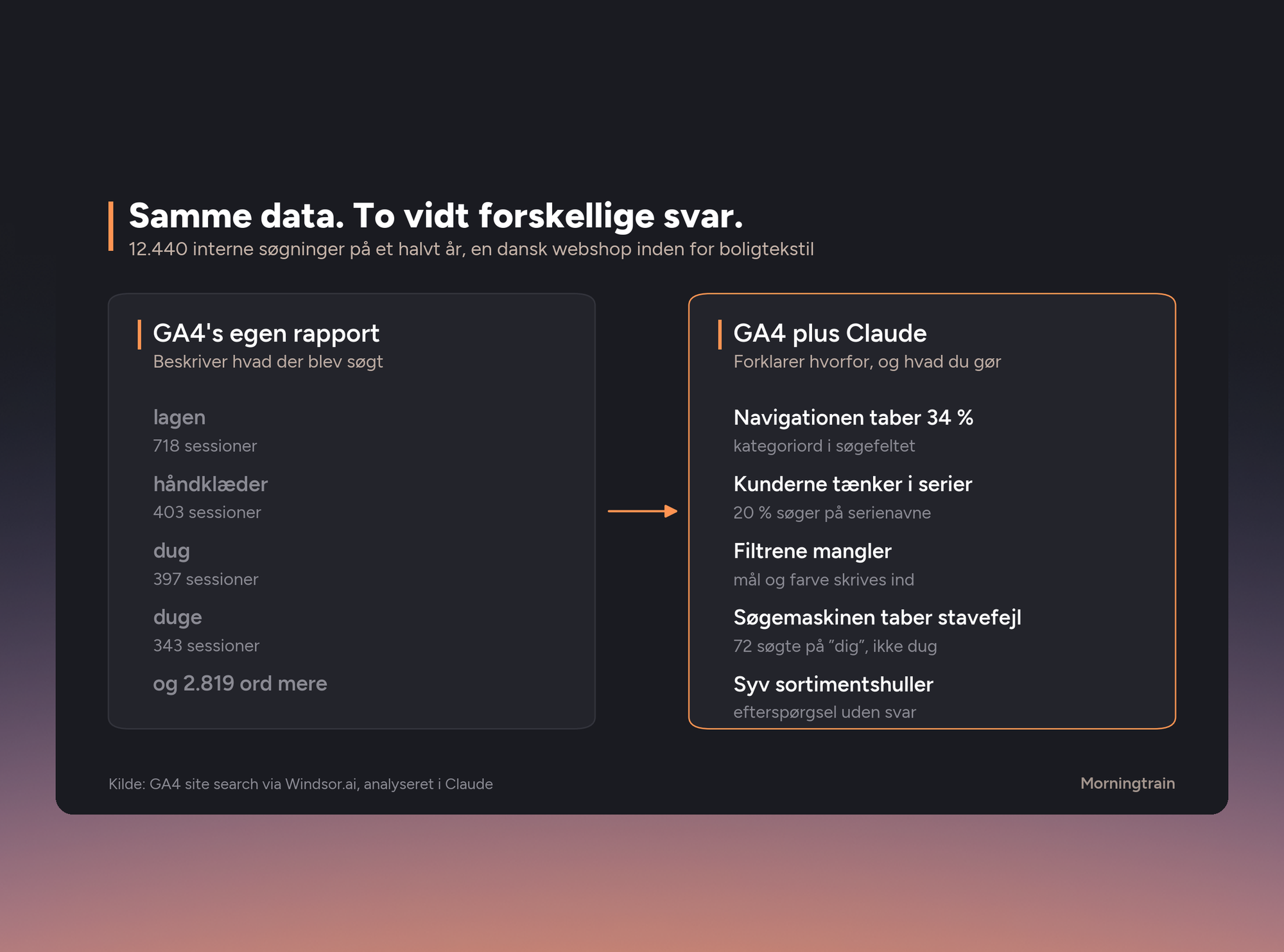
Task: Open the GA4's egen rapport panel title
Action: 266,334
